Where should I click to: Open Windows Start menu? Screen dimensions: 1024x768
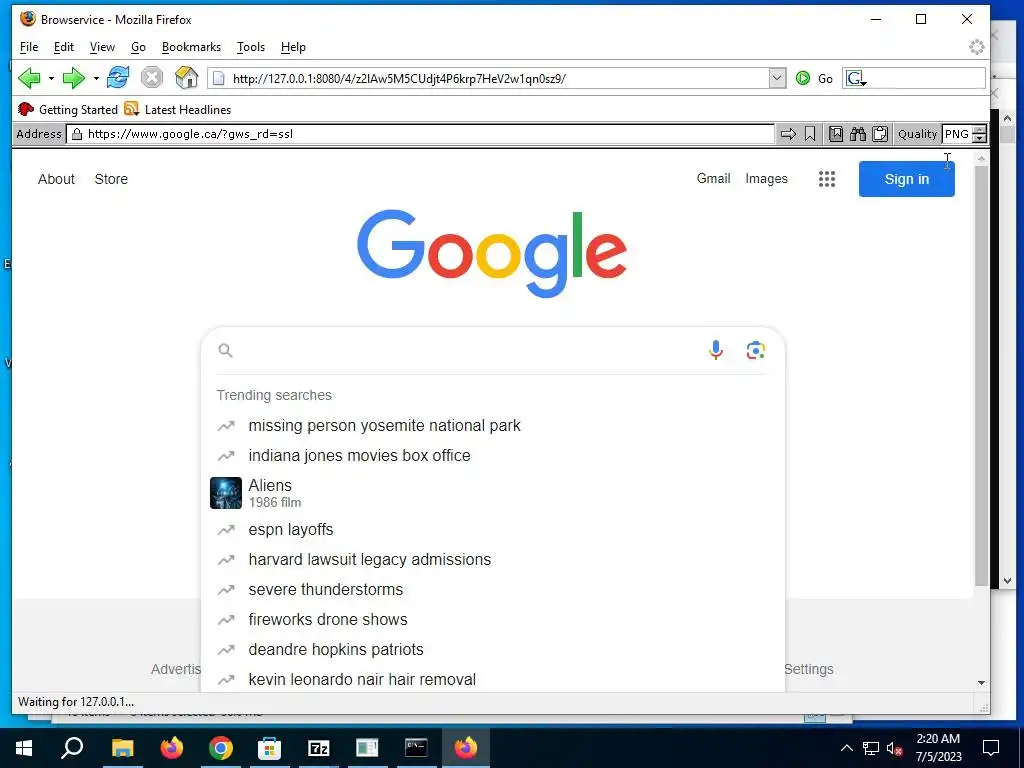[x=24, y=748]
